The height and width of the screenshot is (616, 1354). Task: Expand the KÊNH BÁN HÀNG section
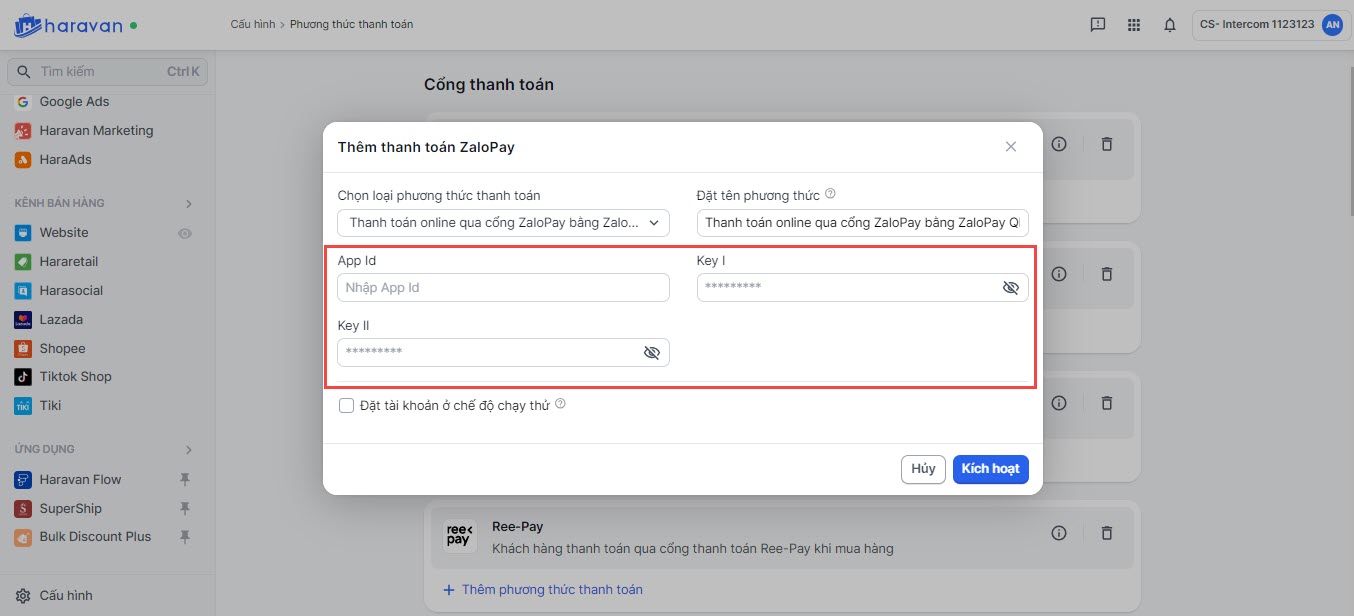189,204
